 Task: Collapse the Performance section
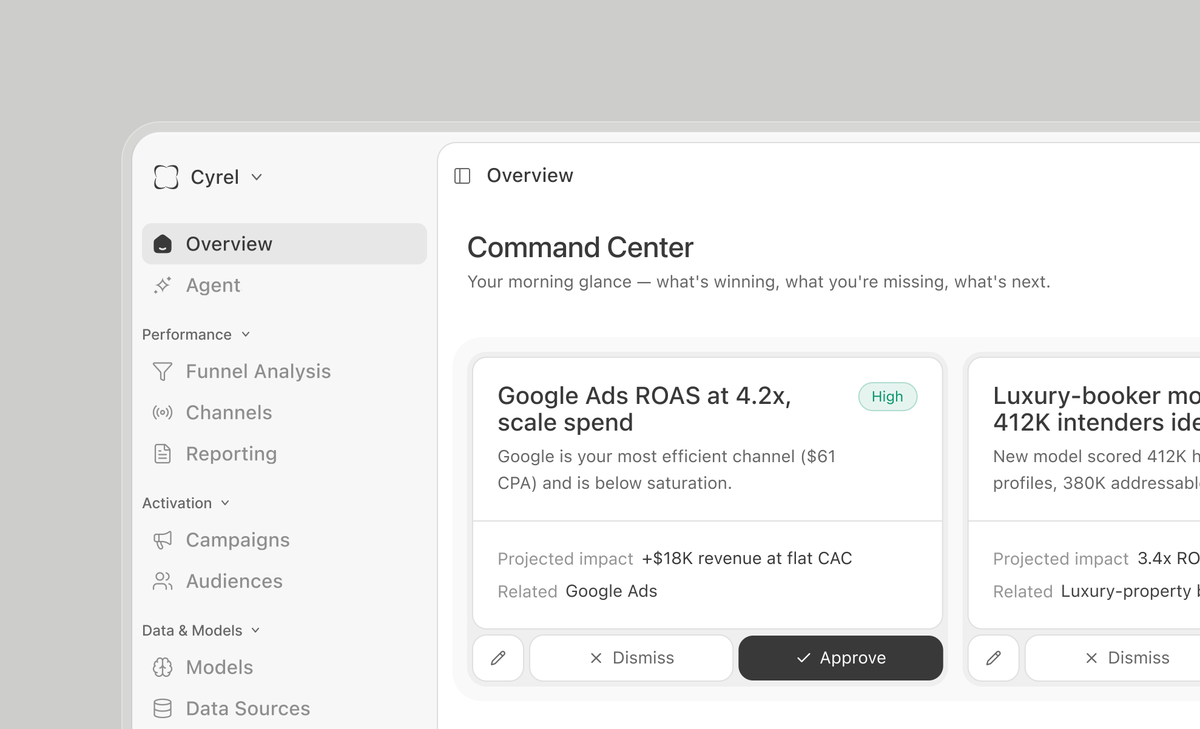click(x=196, y=334)
